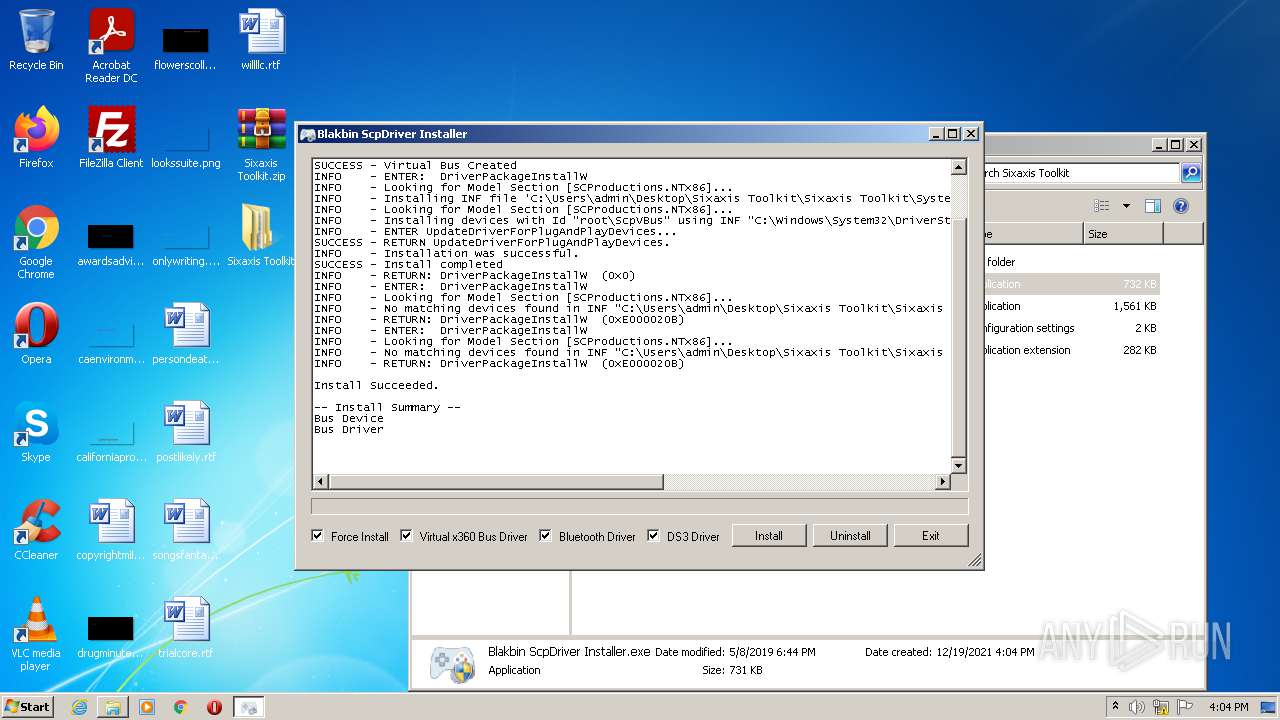
Task: Select songsfanta document on desktop
Action: tap(186, 530)
